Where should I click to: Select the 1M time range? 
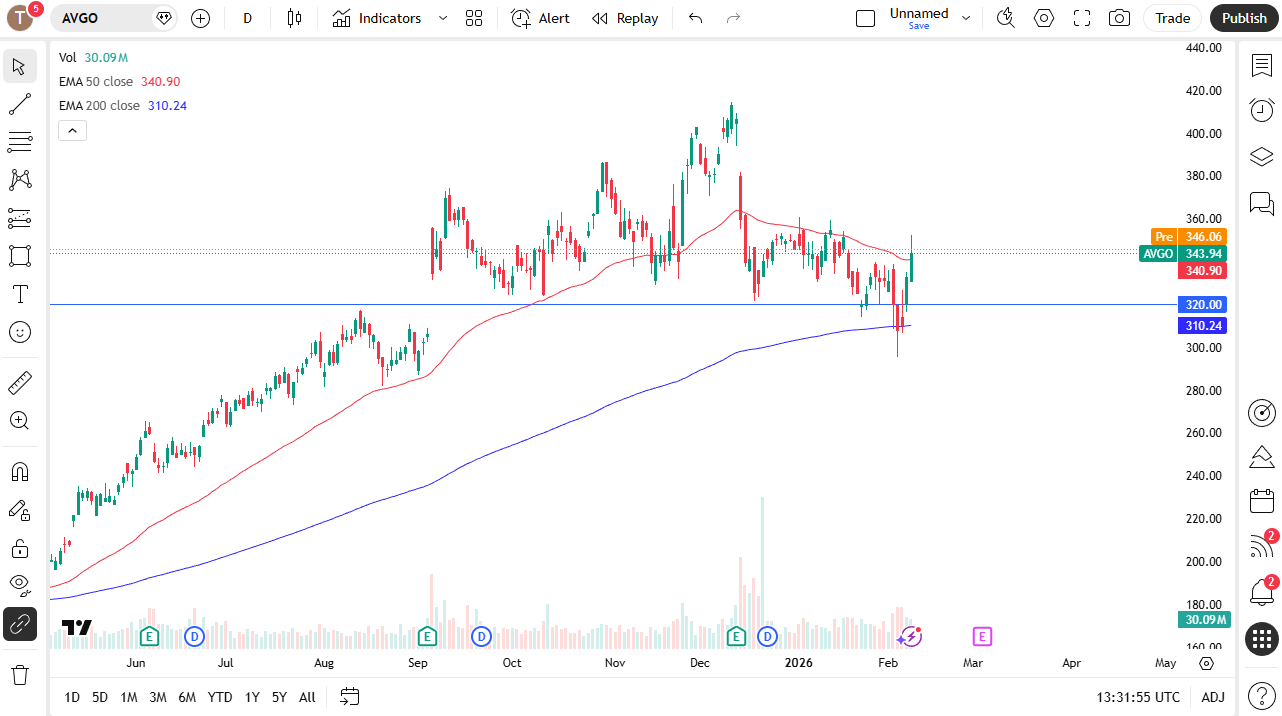[x=129, y=697]
